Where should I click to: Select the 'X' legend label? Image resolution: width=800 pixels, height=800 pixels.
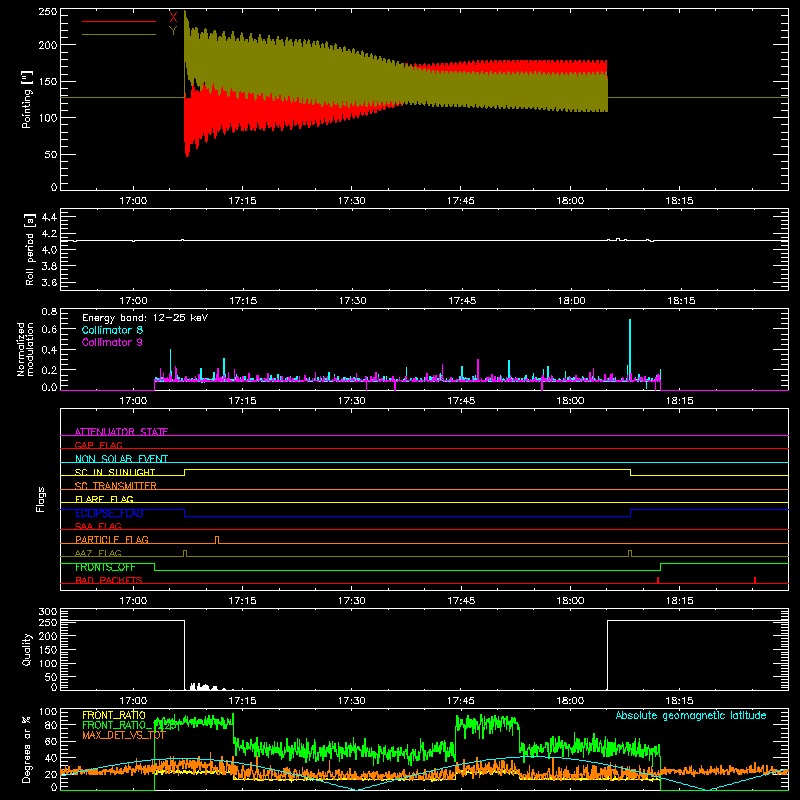point(173,18)
